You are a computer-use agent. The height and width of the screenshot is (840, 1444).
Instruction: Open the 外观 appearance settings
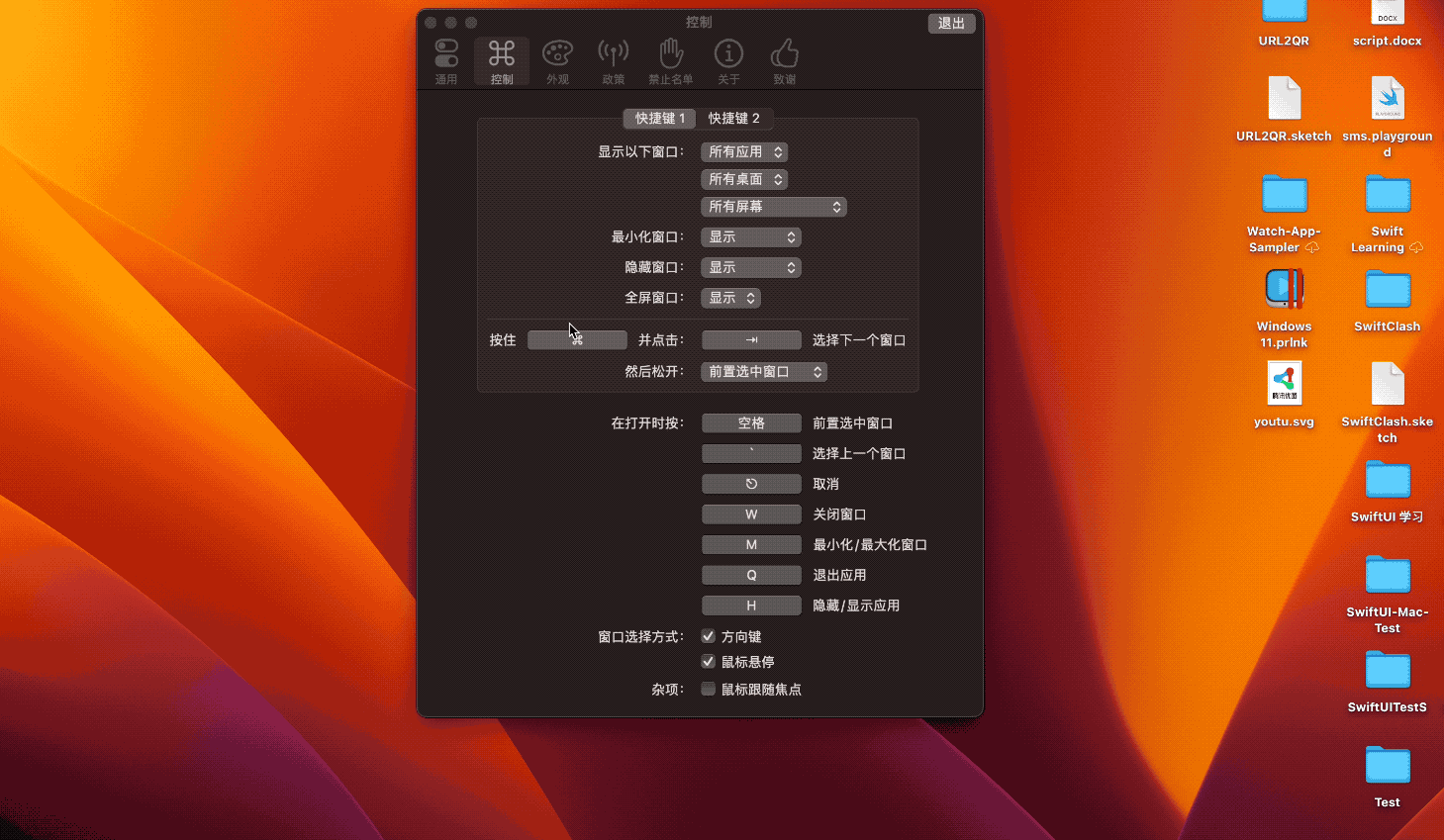[557, 59]
